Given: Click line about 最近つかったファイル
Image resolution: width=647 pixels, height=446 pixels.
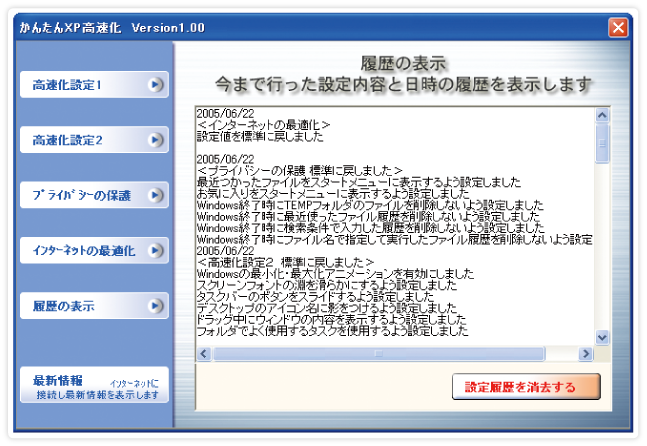Looking at the screenshot, I should [x=359, y=182].
